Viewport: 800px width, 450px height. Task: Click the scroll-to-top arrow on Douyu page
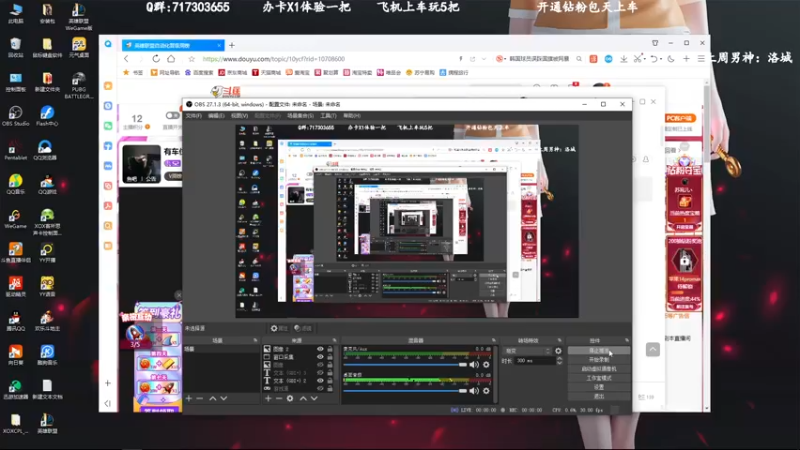[653, 349]
